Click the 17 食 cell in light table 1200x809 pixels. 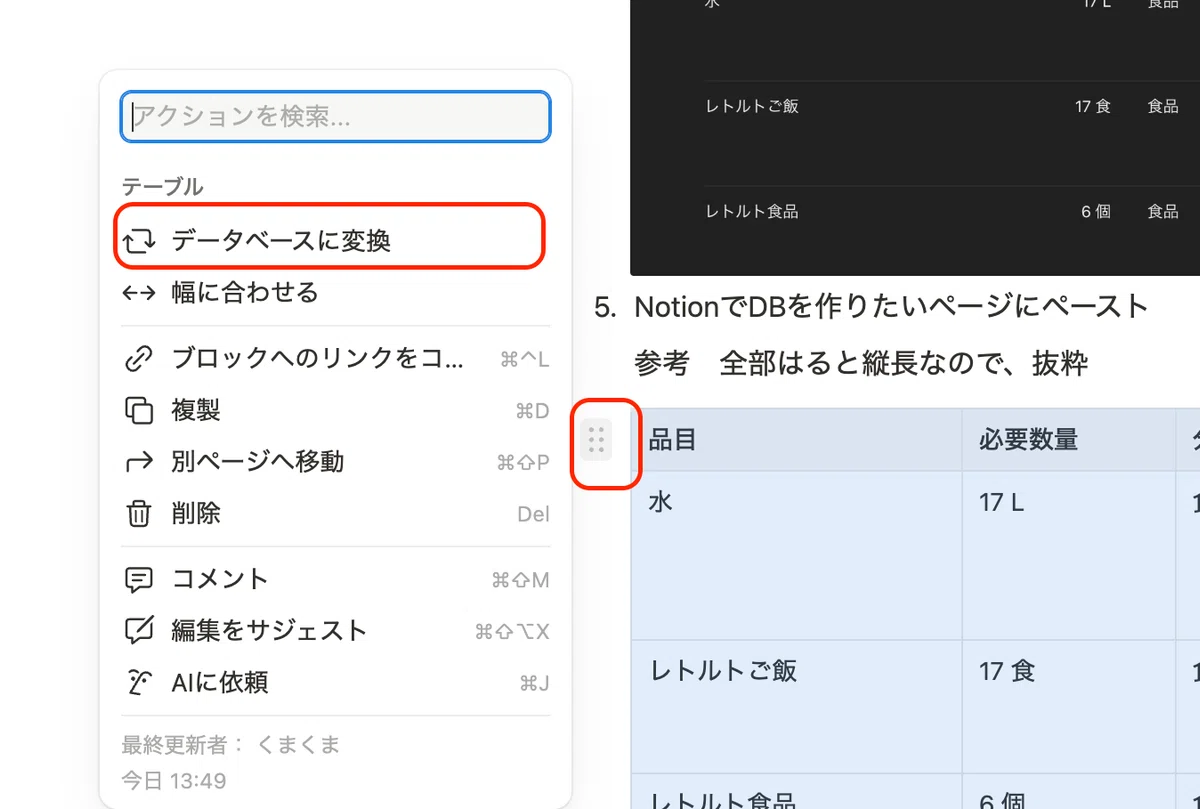[x=1068, y=706]
